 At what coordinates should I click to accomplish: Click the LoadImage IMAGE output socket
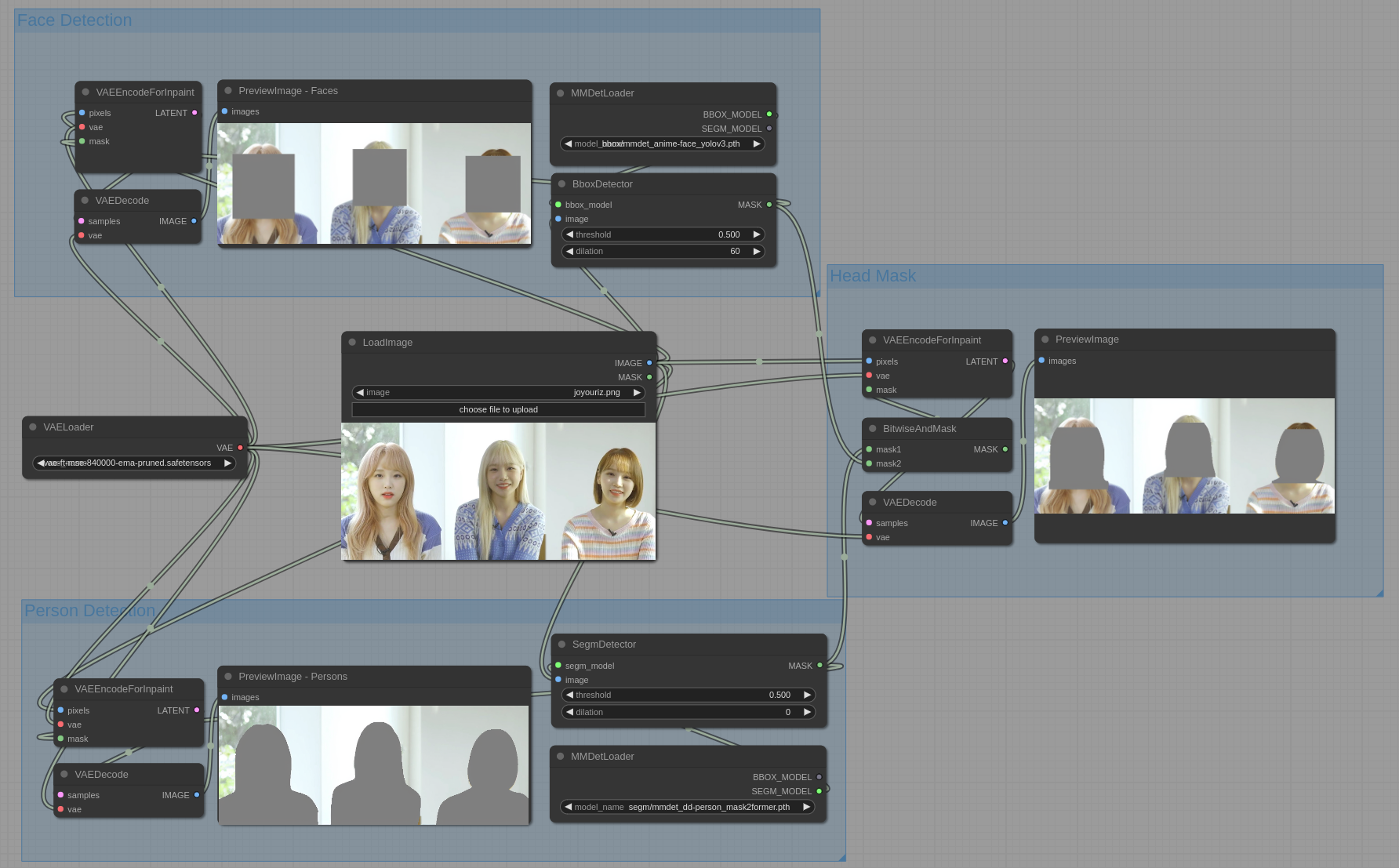[649, 363]
